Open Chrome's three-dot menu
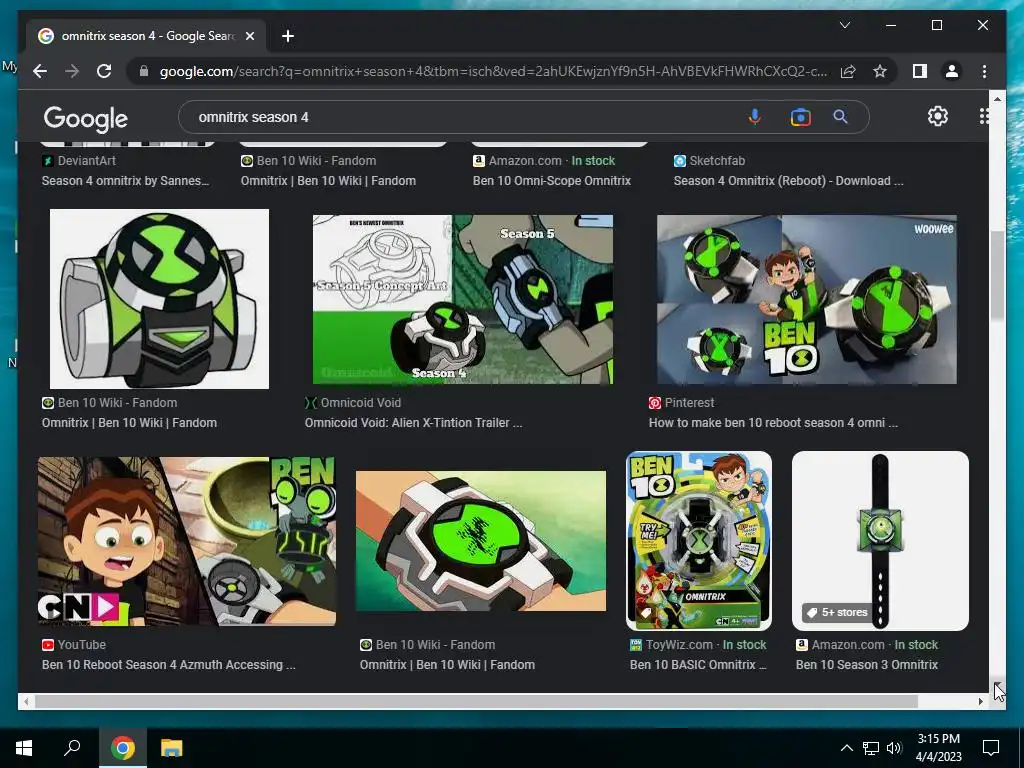 984,71
